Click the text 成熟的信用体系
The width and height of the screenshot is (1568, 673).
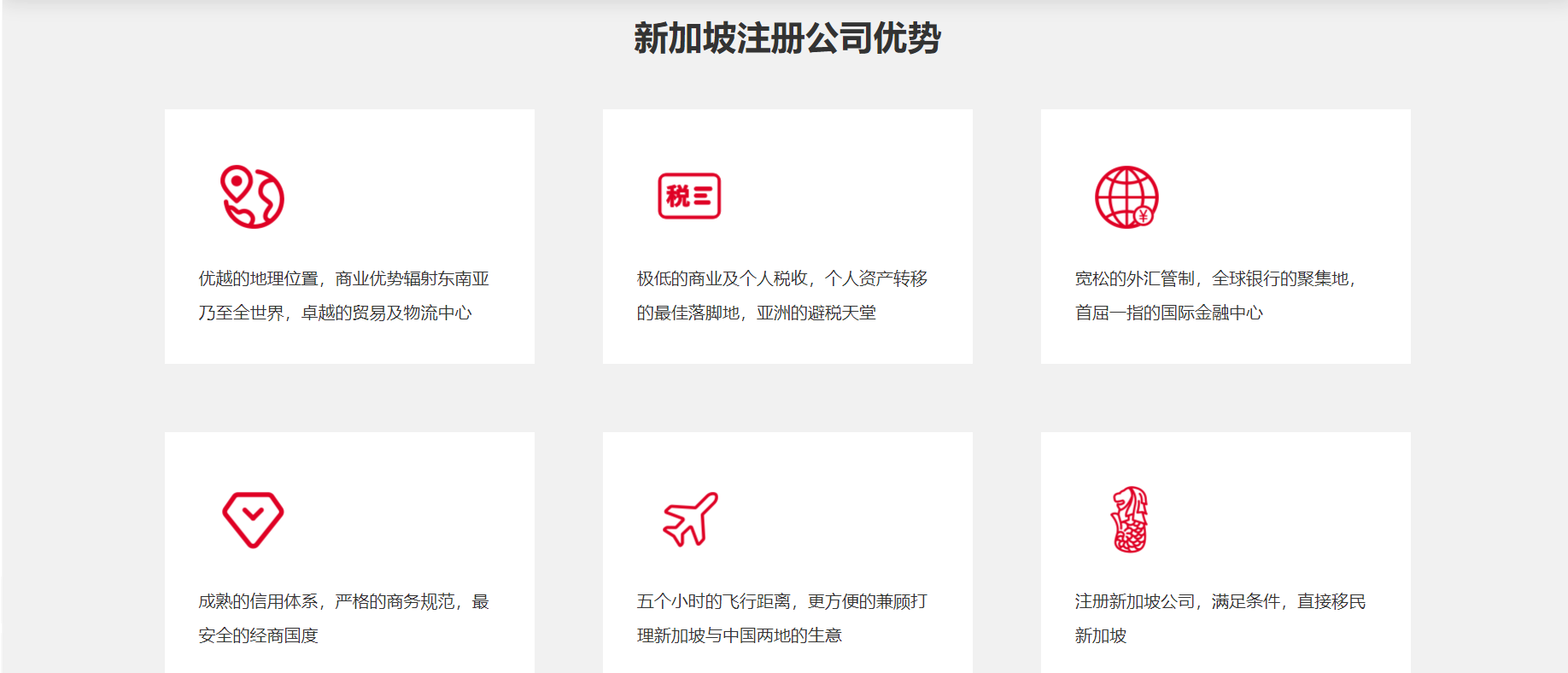click(x=258, y=601)
